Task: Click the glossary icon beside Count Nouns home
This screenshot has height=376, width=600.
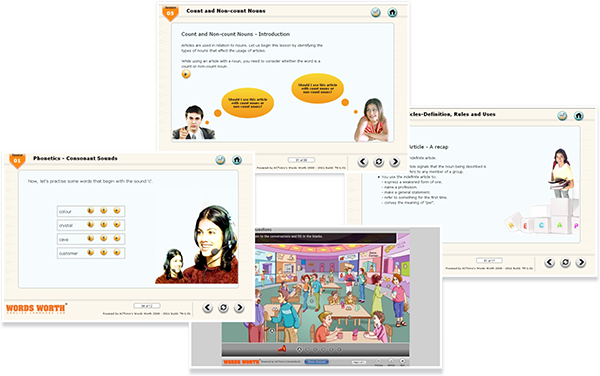Action: point(375,12)
